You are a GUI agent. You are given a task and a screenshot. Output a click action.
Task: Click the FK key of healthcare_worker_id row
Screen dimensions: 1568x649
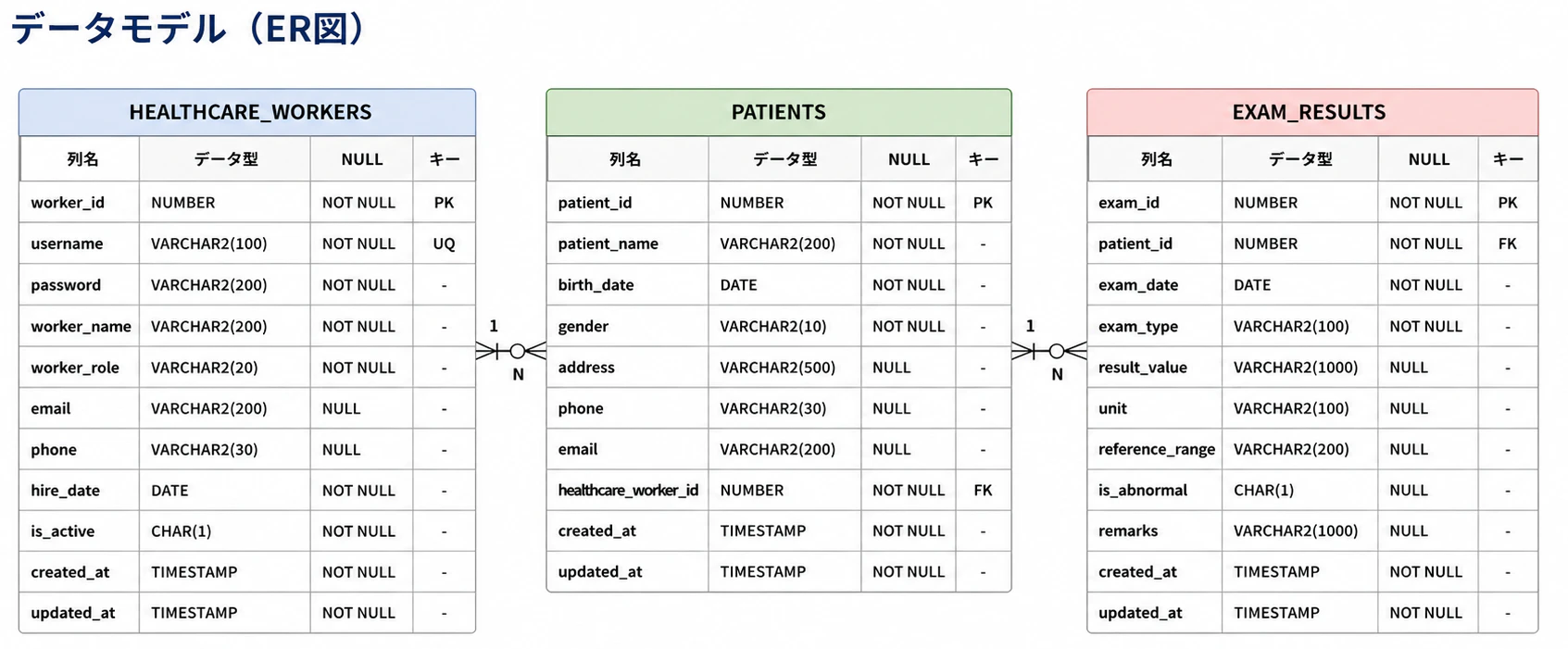pyautogui.click(x=983, y=490)
